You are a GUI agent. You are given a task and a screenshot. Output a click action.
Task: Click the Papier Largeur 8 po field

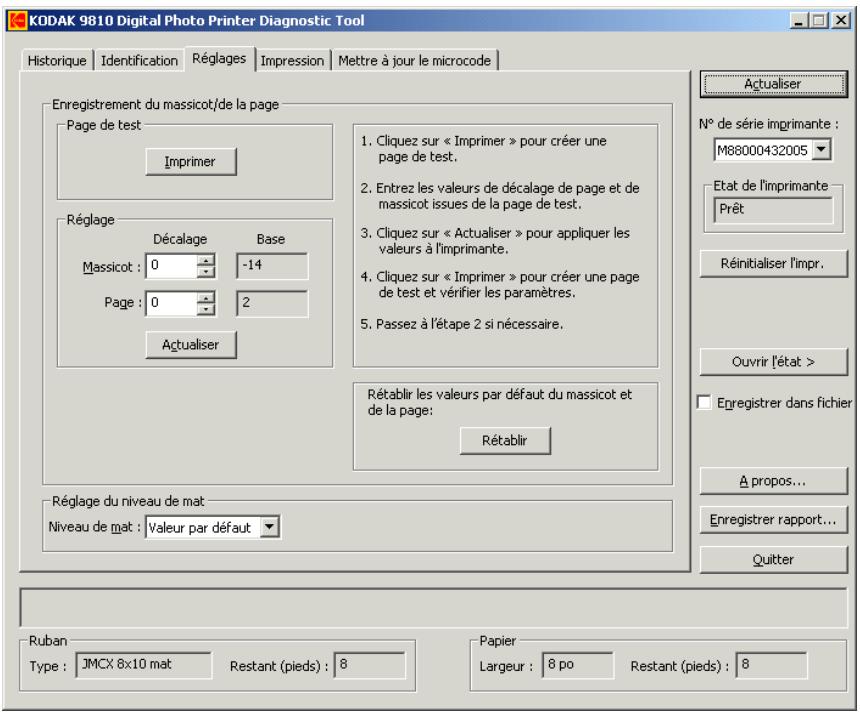pyautogui.click(x=578, y=665)
